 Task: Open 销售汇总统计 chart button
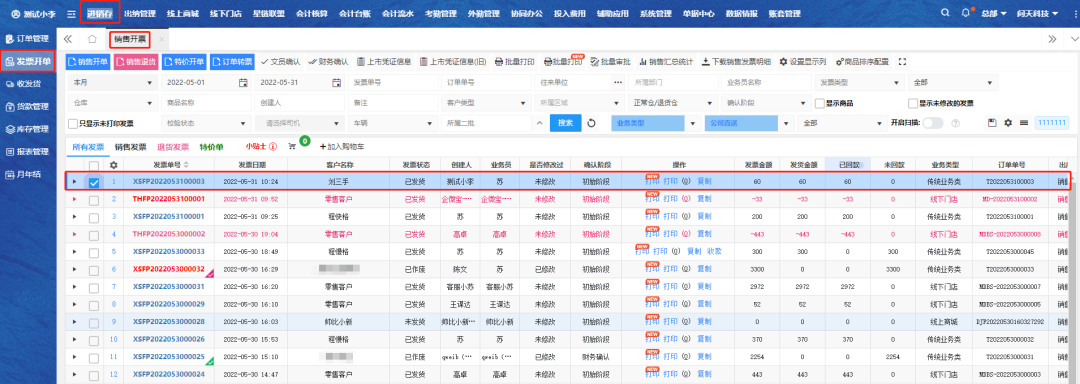666,62
